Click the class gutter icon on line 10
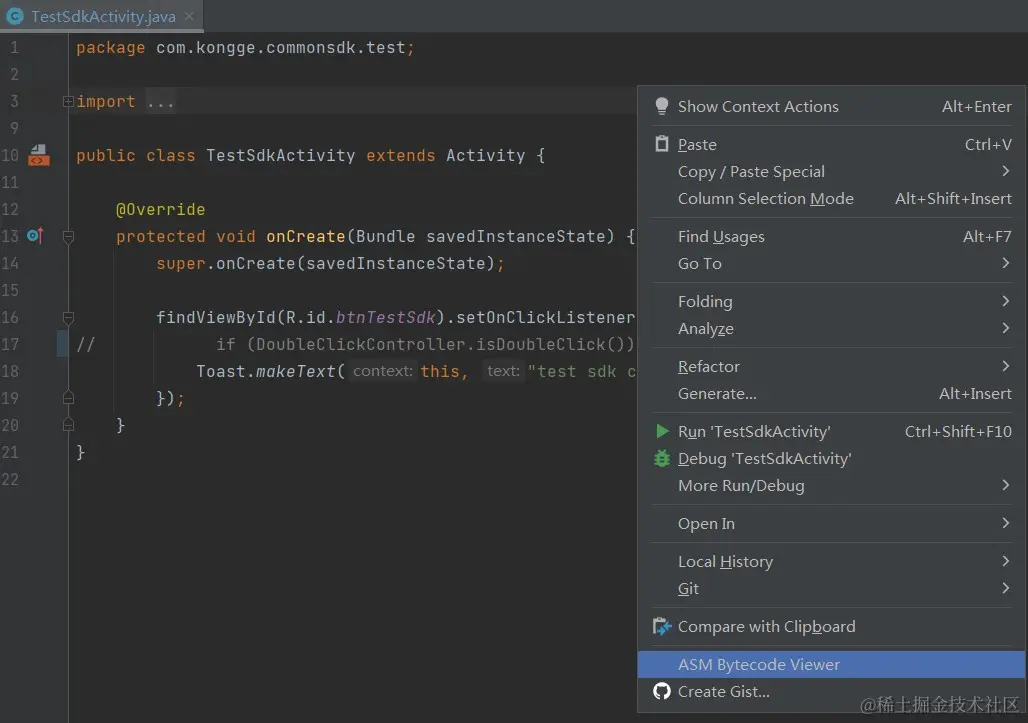This screenshot has width=1028, height=723. [x=39, y=155]
